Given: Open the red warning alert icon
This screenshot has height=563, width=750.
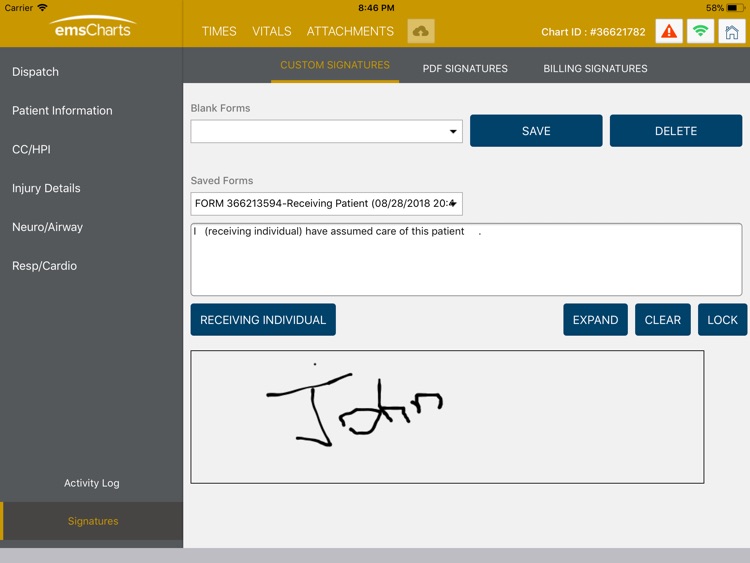Looking at the screenshot, I should (669, 32).
